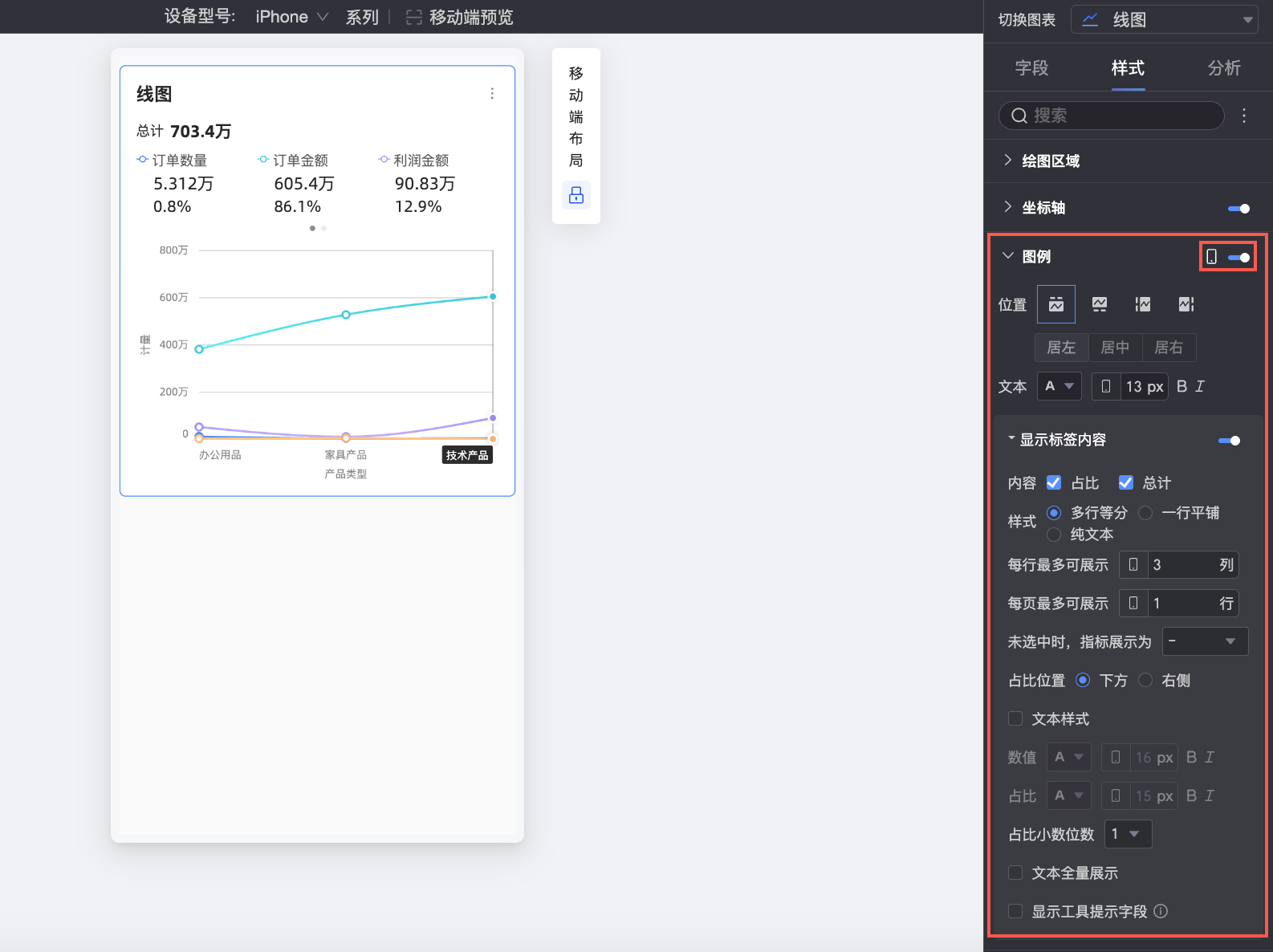The width and height of the screenshot is (1273, 952).
Task: Align legend 居右
Action: [x=1169, y=348]
